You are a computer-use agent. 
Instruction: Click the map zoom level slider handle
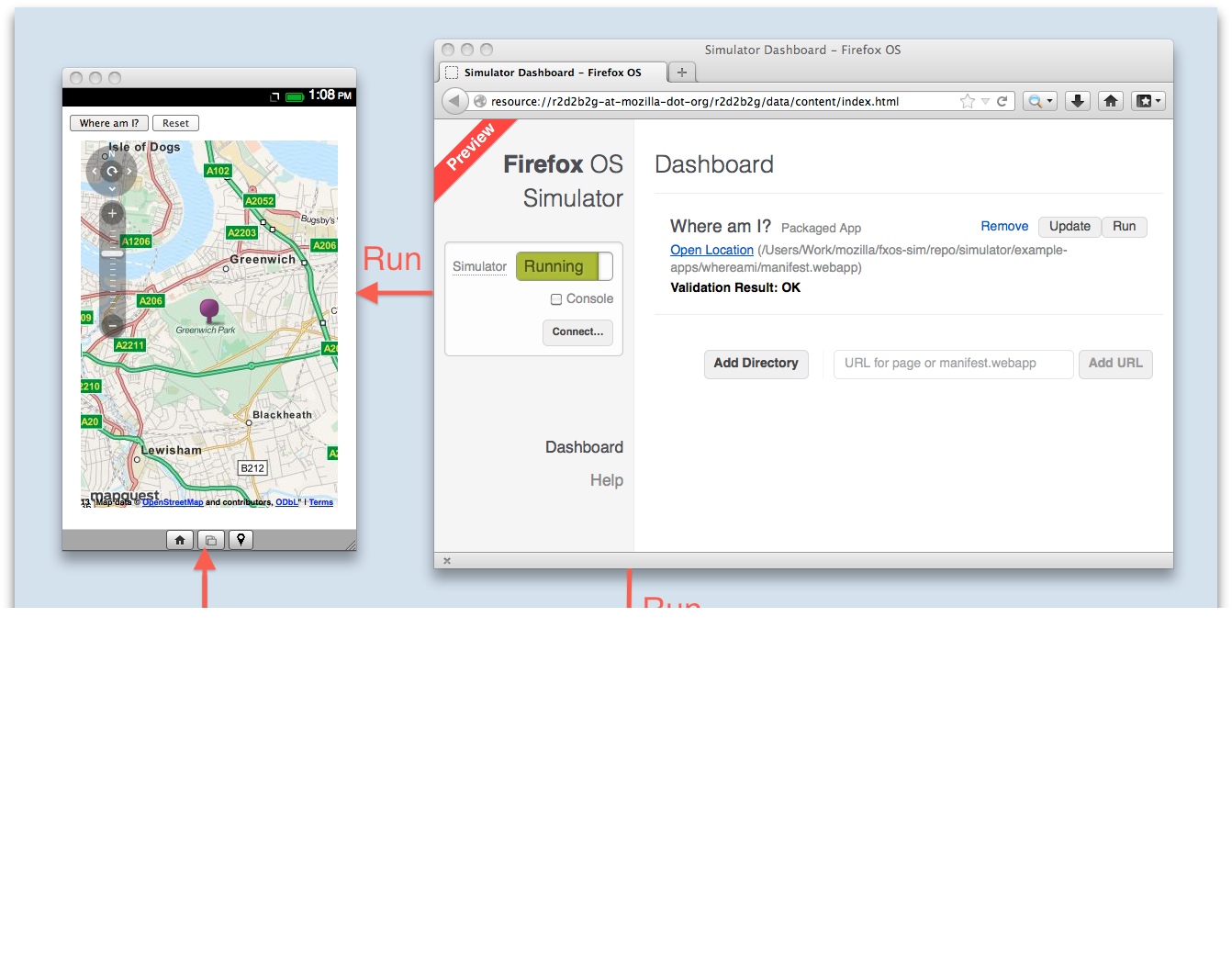point(112,253)
